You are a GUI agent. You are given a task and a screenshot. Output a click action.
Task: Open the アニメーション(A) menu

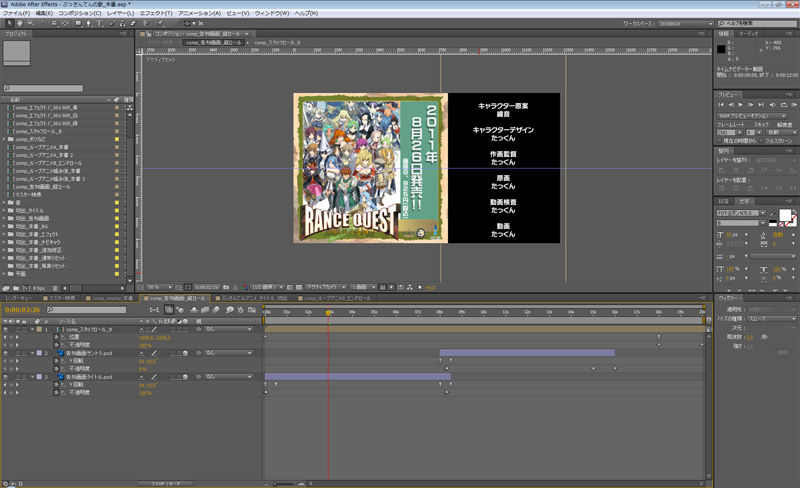click(198, 13)
